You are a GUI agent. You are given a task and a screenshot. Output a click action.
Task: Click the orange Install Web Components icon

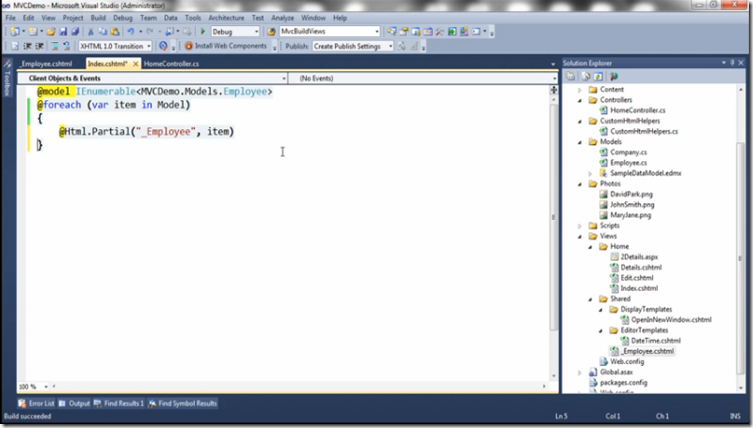tap(188, 46)
